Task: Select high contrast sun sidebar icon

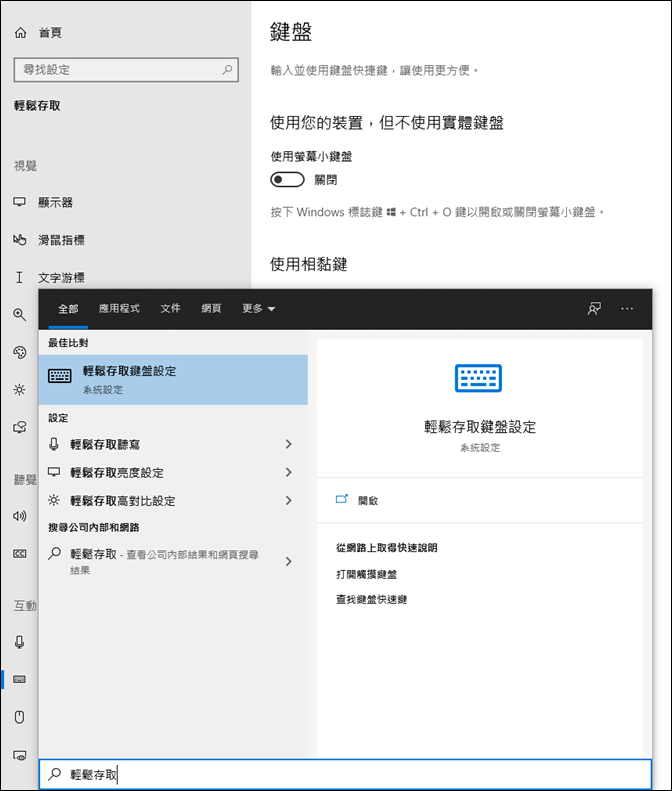Action: point(20,389)
